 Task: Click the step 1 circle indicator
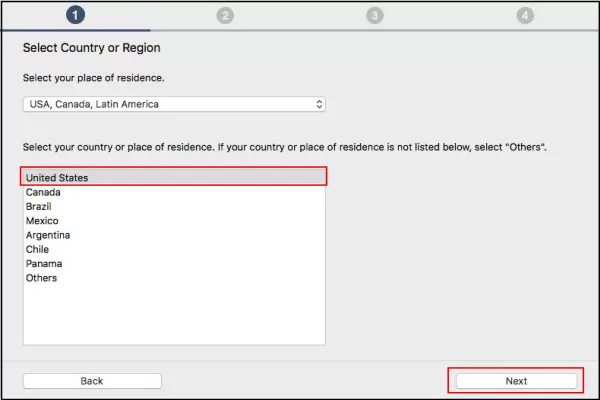pos(75,15)
